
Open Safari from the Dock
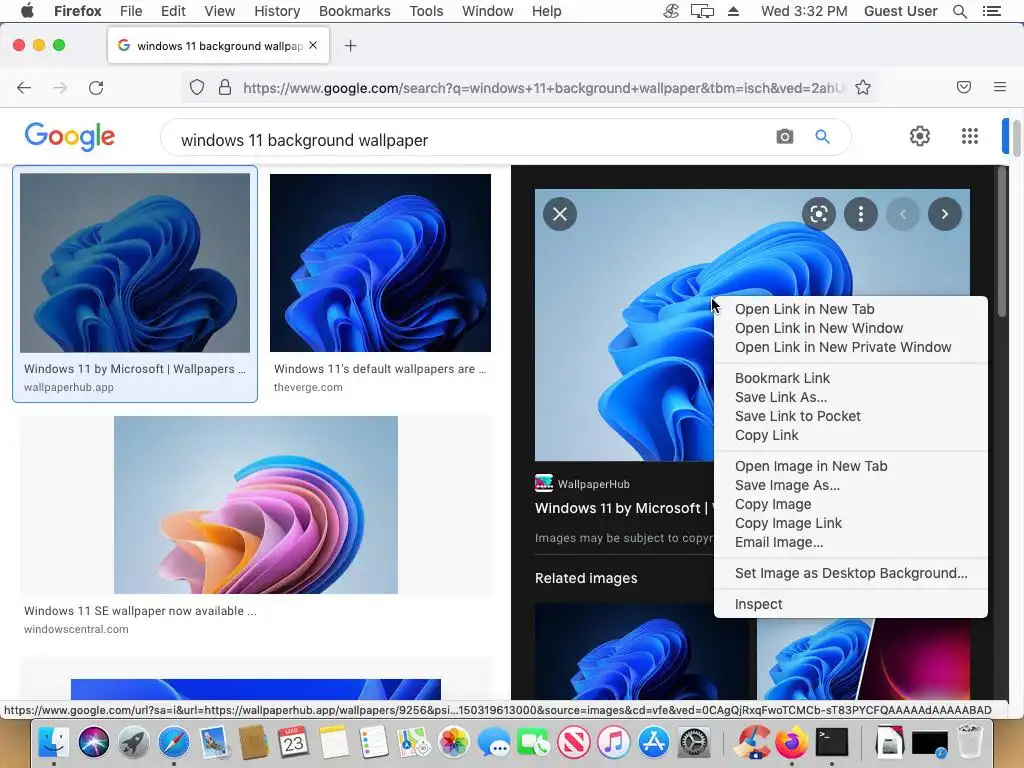(x=174, y=743)
